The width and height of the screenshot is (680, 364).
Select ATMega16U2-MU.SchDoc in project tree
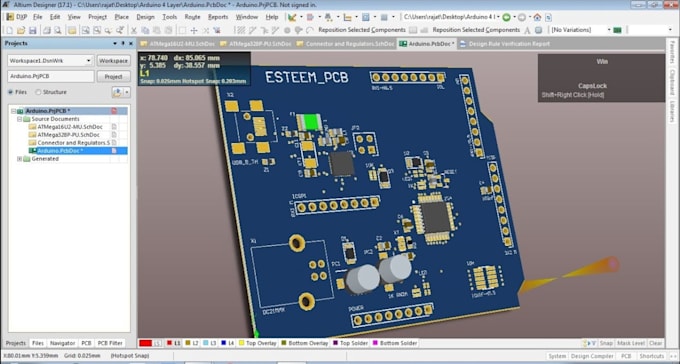pyautogui.click(x=70, y=127)
